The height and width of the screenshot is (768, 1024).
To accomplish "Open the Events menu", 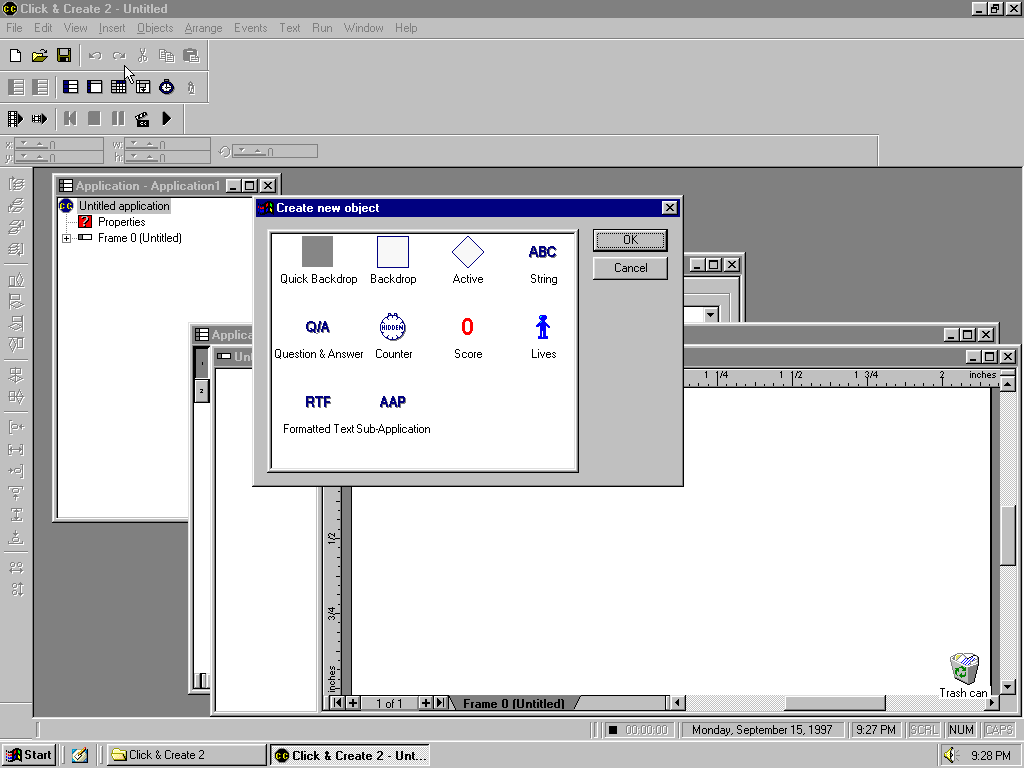I will point(251,28).
